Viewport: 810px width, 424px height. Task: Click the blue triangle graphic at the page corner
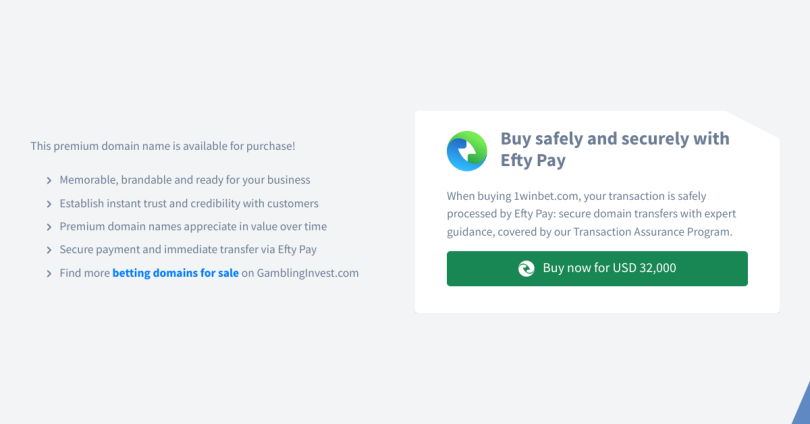(801, 403)
